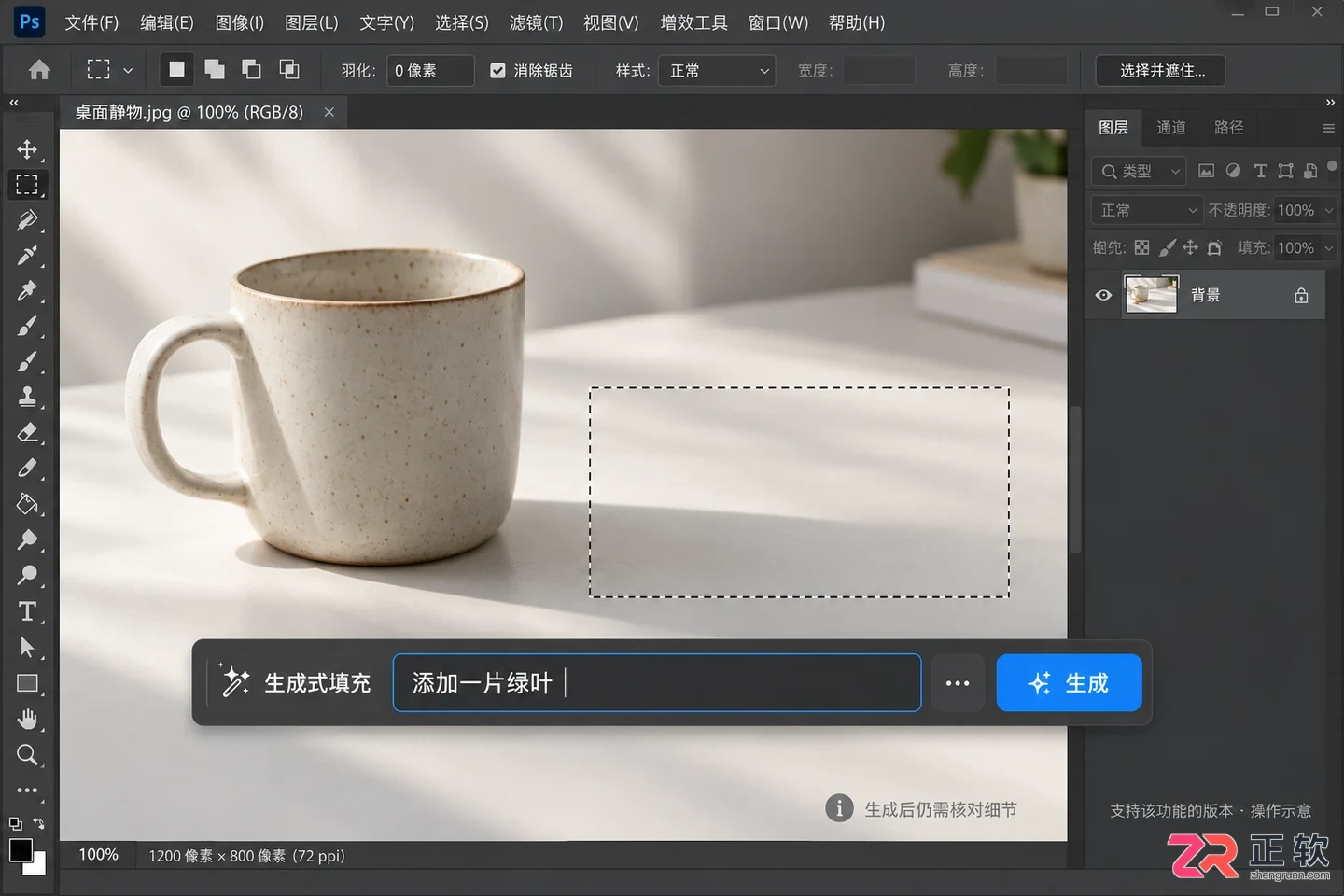
Task: Open the layer blend mode 正常 dropdown
Action: [x=1146, y=210]
